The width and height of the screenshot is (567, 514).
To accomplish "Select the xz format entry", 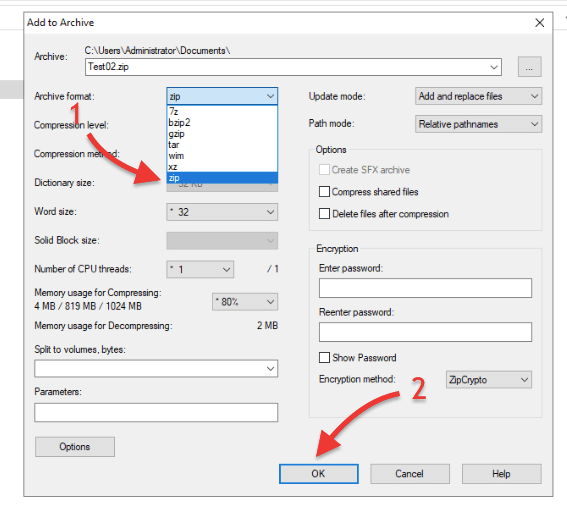I will point(222,167).
